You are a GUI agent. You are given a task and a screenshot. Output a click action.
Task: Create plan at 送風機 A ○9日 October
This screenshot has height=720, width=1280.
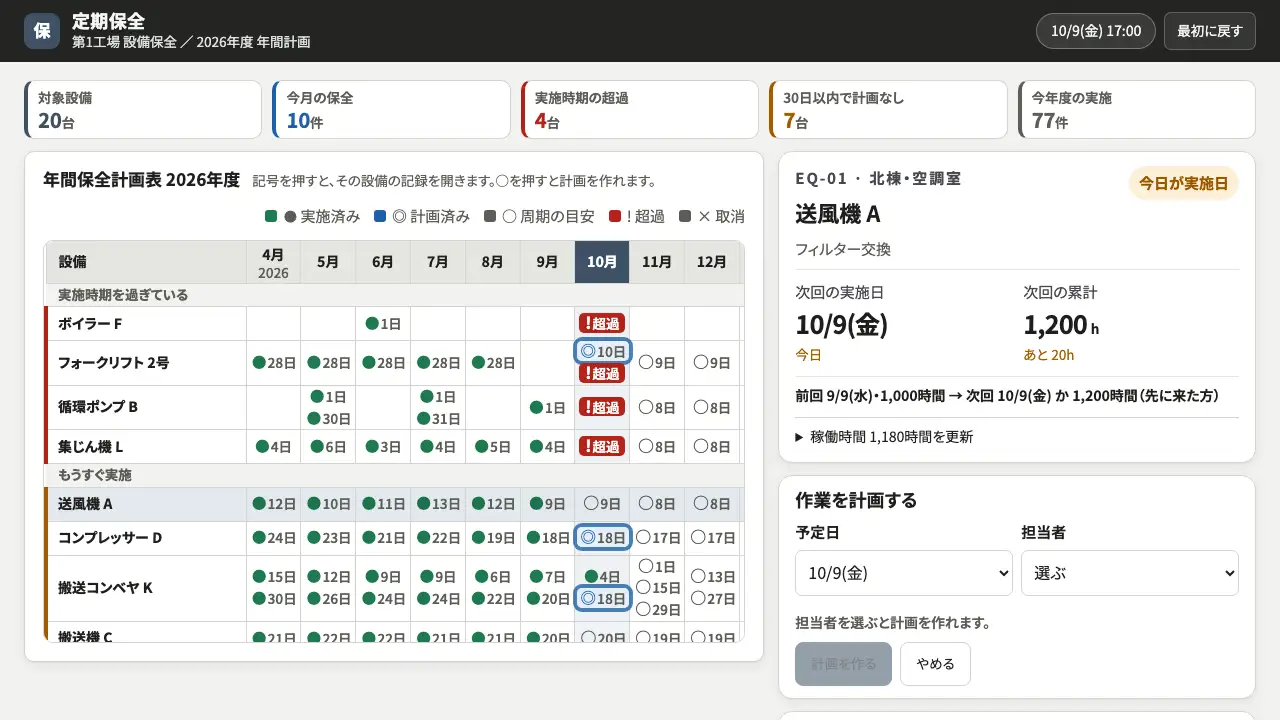[x=602, y=504]
